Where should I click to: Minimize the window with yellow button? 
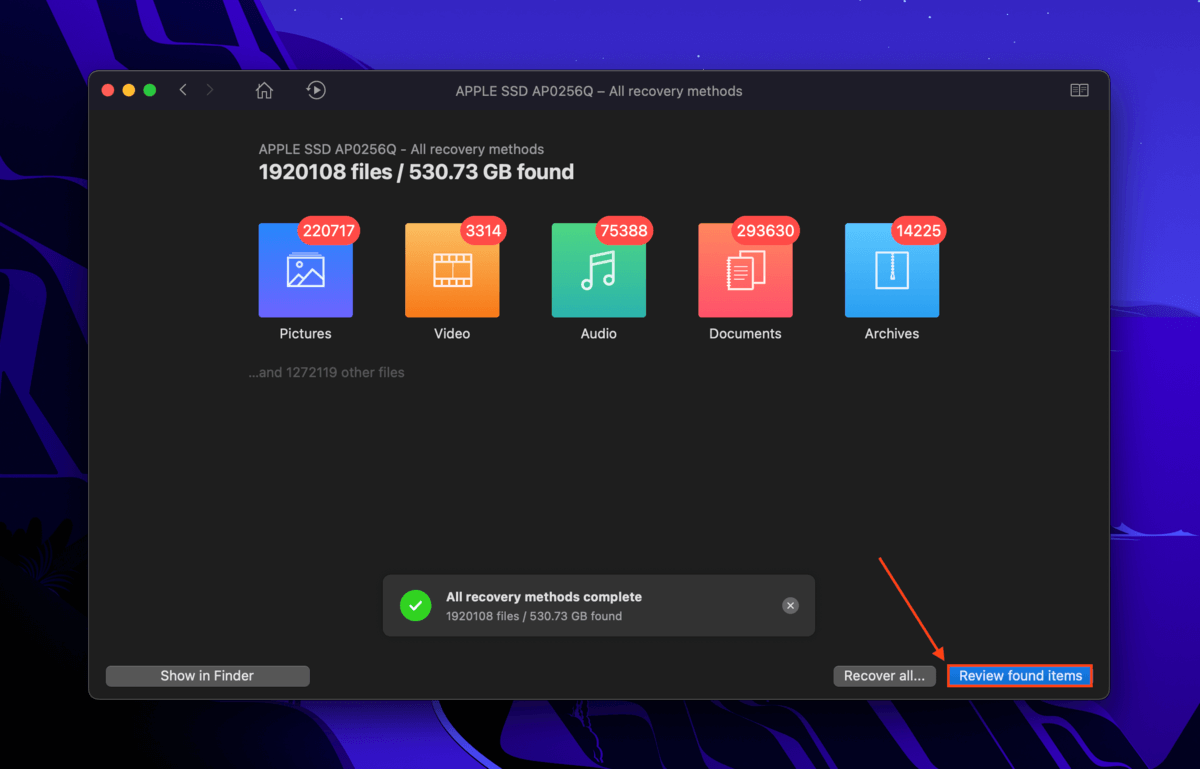click(129, 90)
